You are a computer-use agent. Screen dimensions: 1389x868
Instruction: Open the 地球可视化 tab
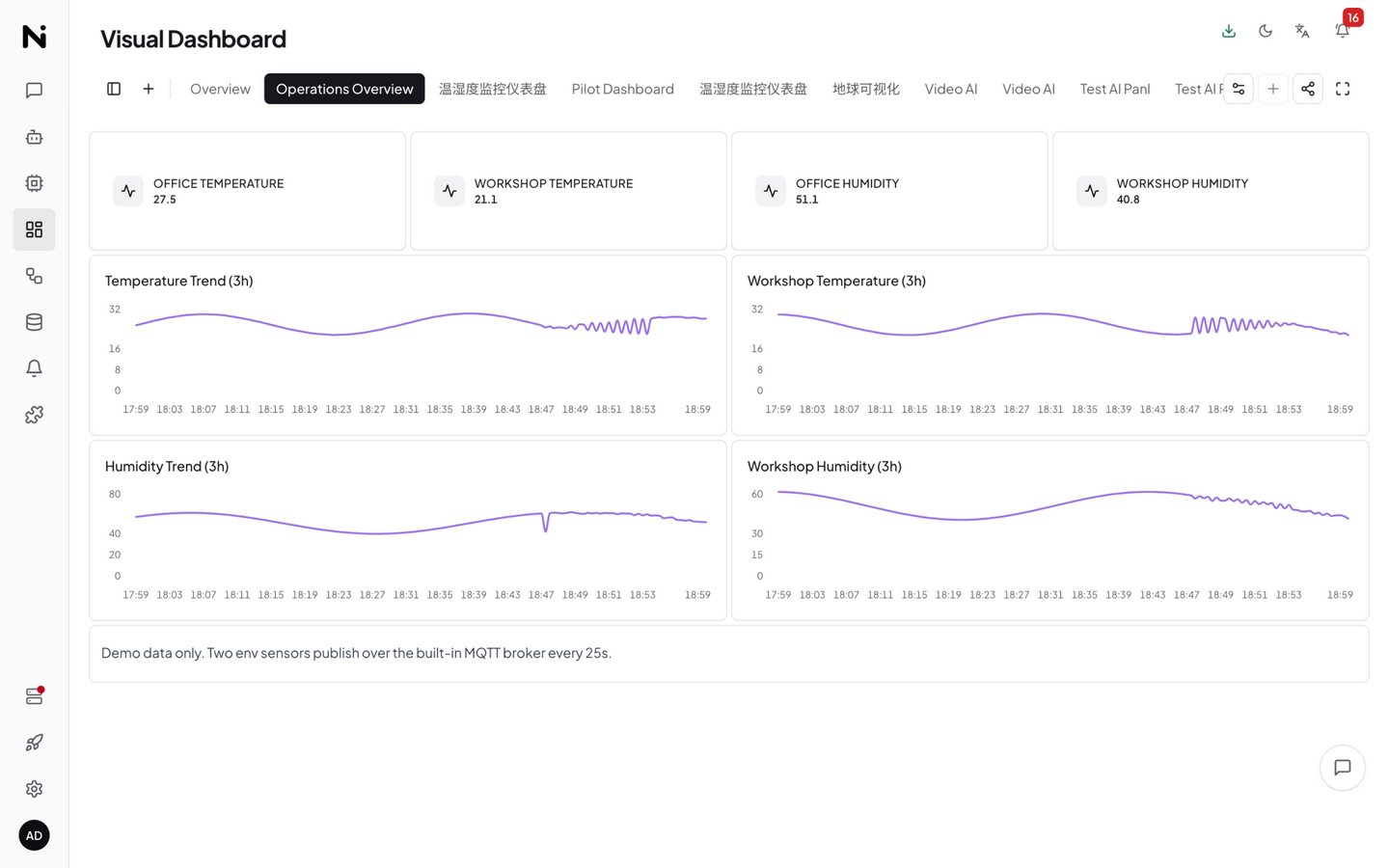click(866, 89)
